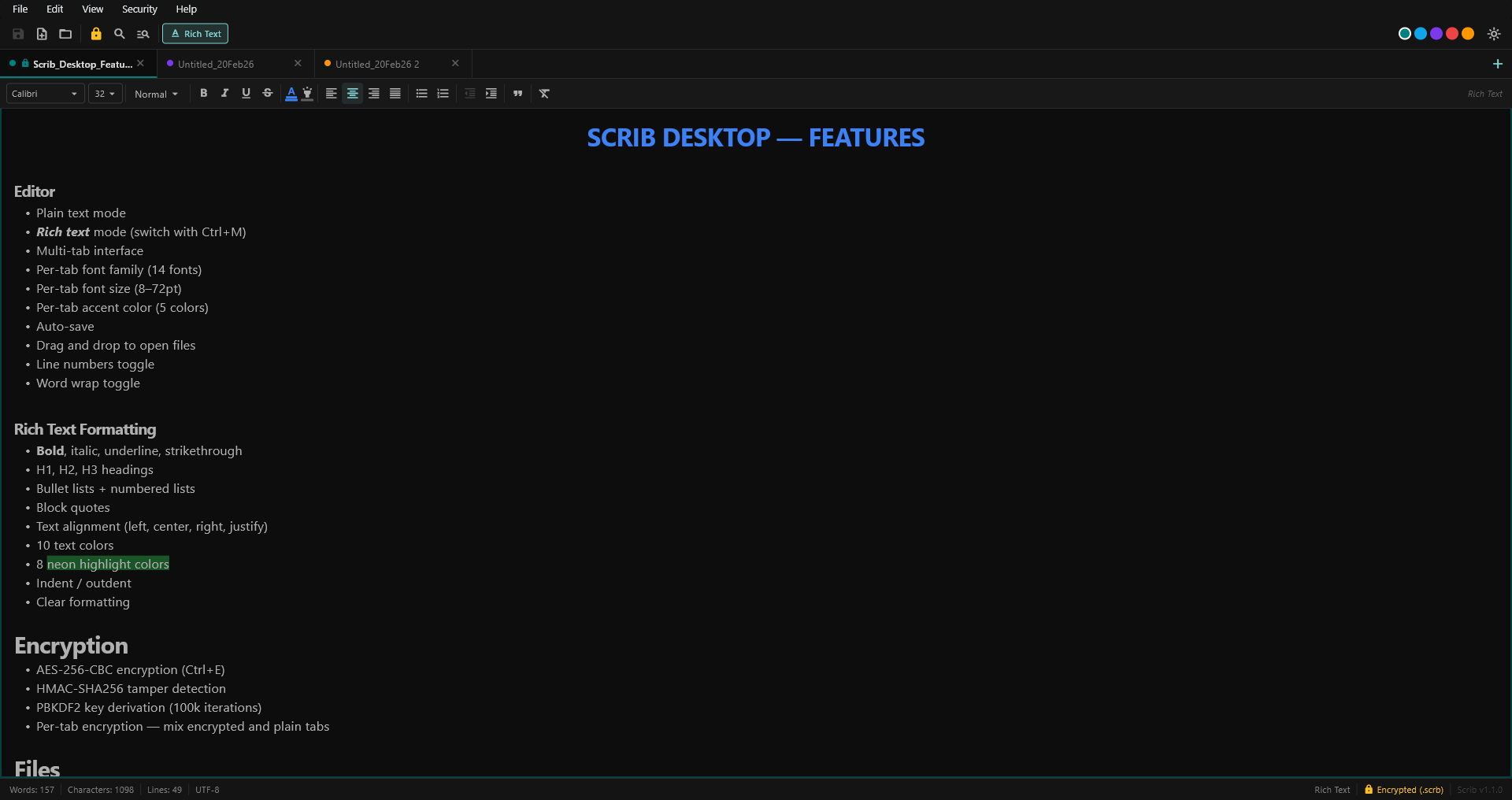Toggle bold formatting

point(203,93)
